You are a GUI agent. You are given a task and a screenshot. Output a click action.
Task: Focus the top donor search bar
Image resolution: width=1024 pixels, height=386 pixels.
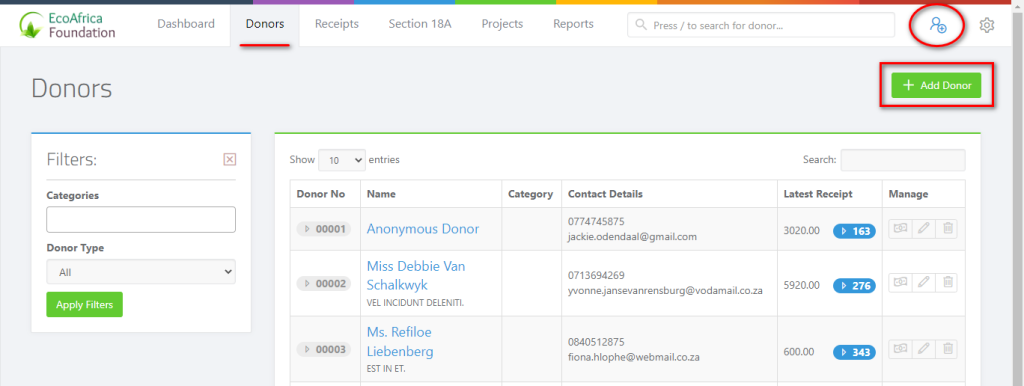pos(761,25)
